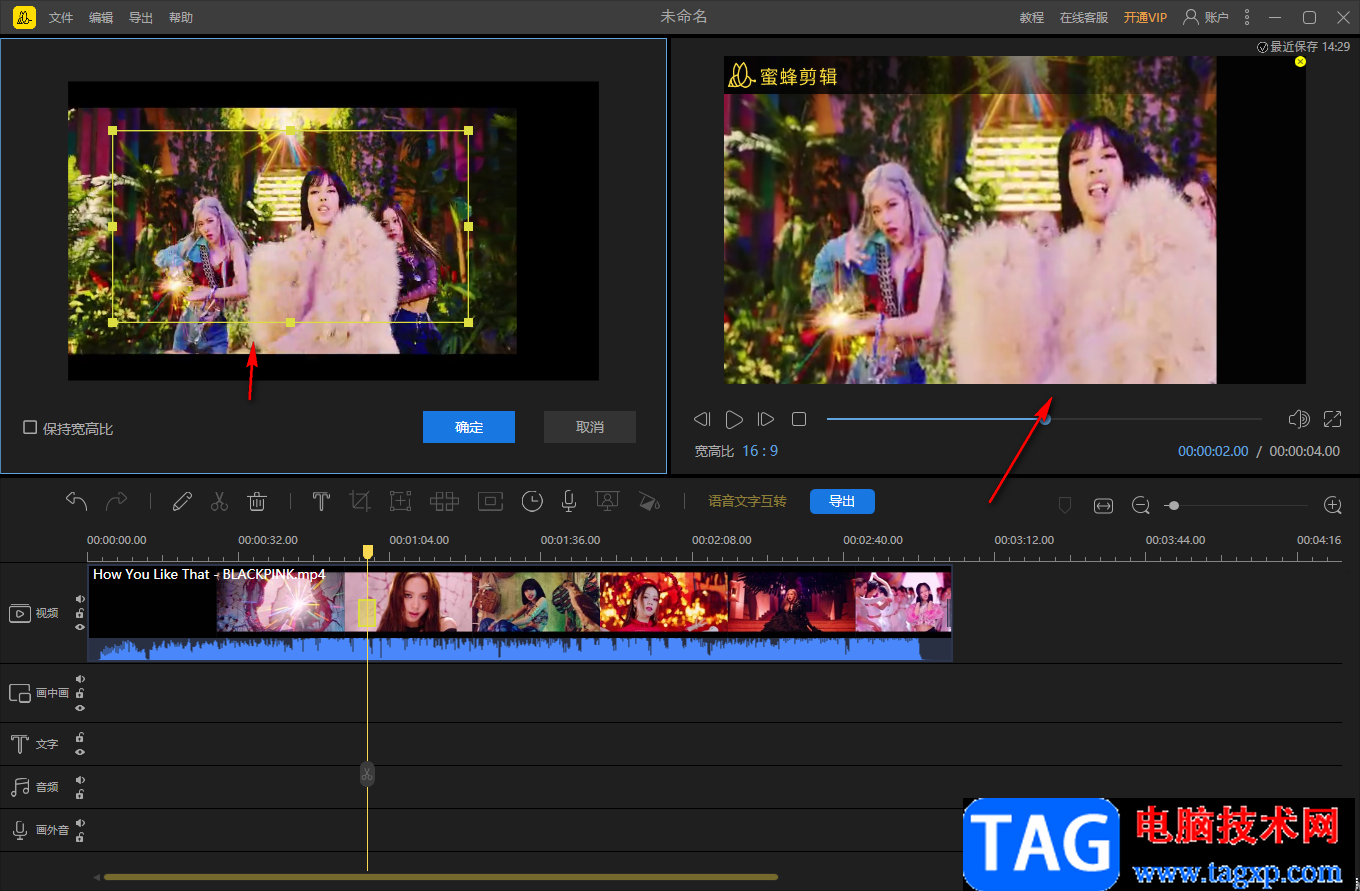The width and height of the screenshot is (1360, 891).
Task: Change the 16 : 9 aspect ratio
Action: coord(760,451)
